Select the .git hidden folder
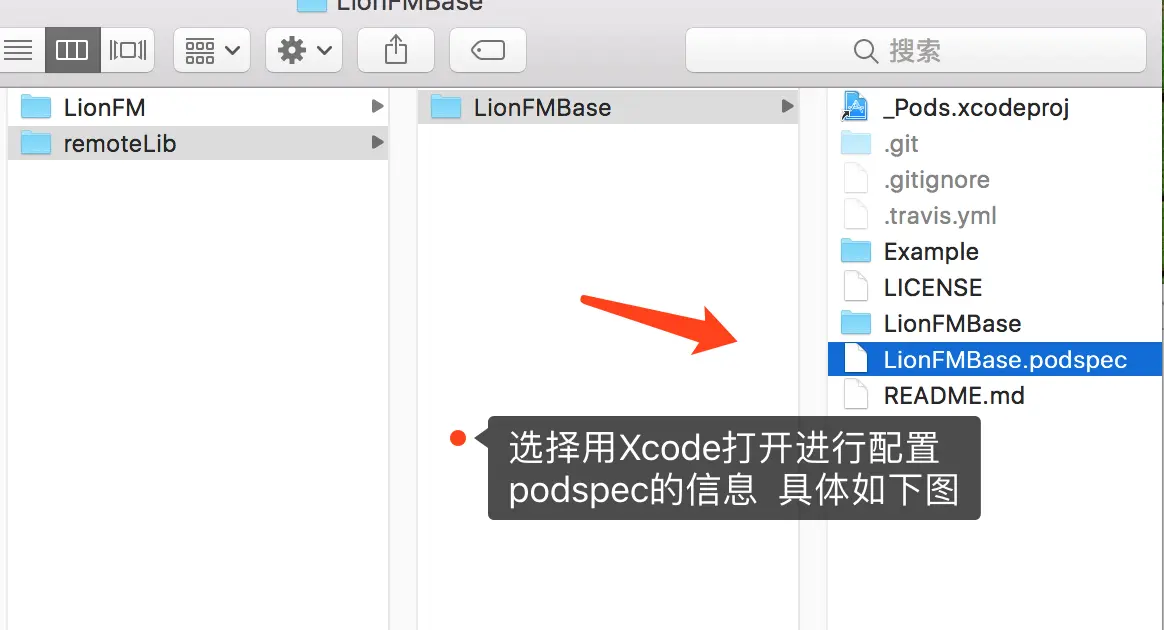Screen dimensions: 1164x630 point(995,143)
